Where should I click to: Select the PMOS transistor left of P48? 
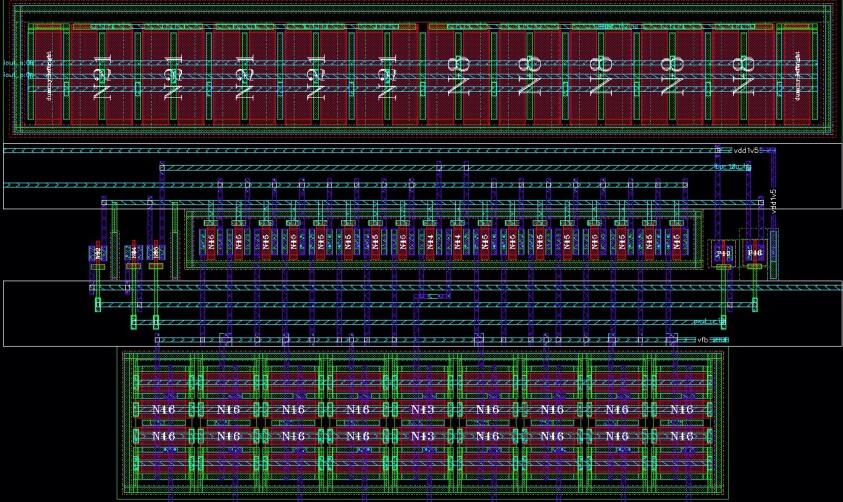pyautogui.click(x=724, y=253)
